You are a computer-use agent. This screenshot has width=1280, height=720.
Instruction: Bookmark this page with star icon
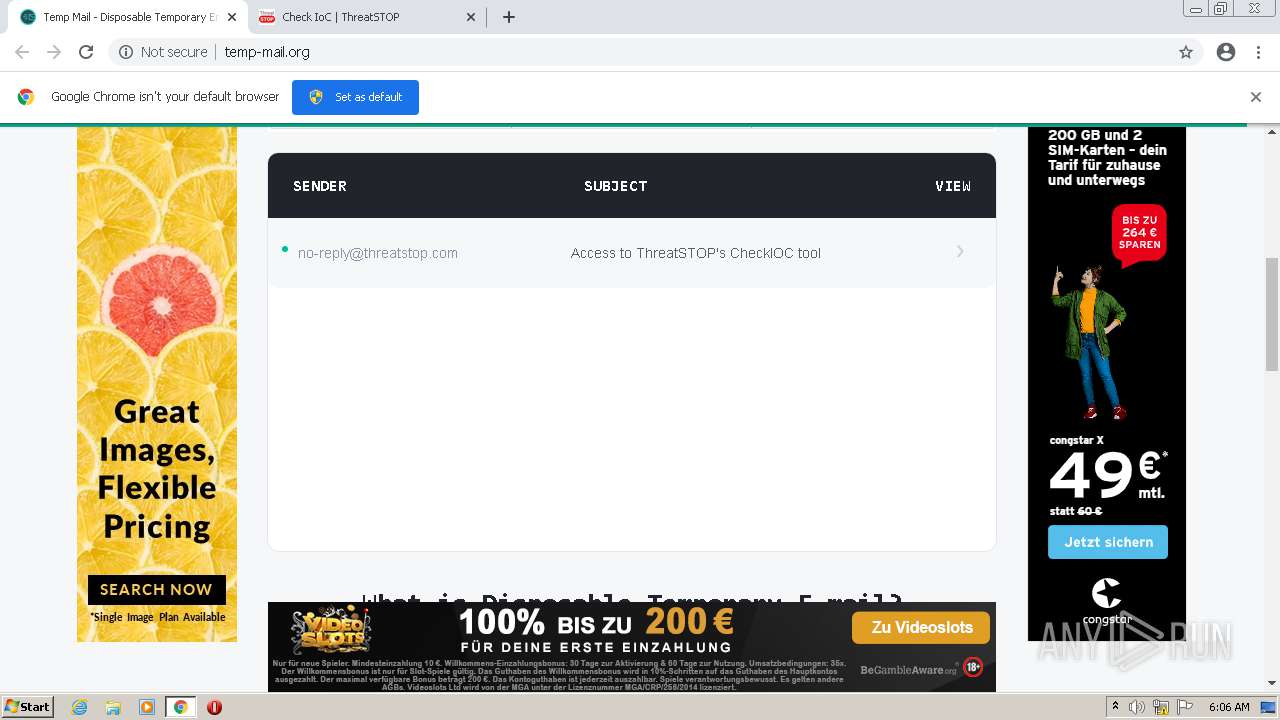1186,52
